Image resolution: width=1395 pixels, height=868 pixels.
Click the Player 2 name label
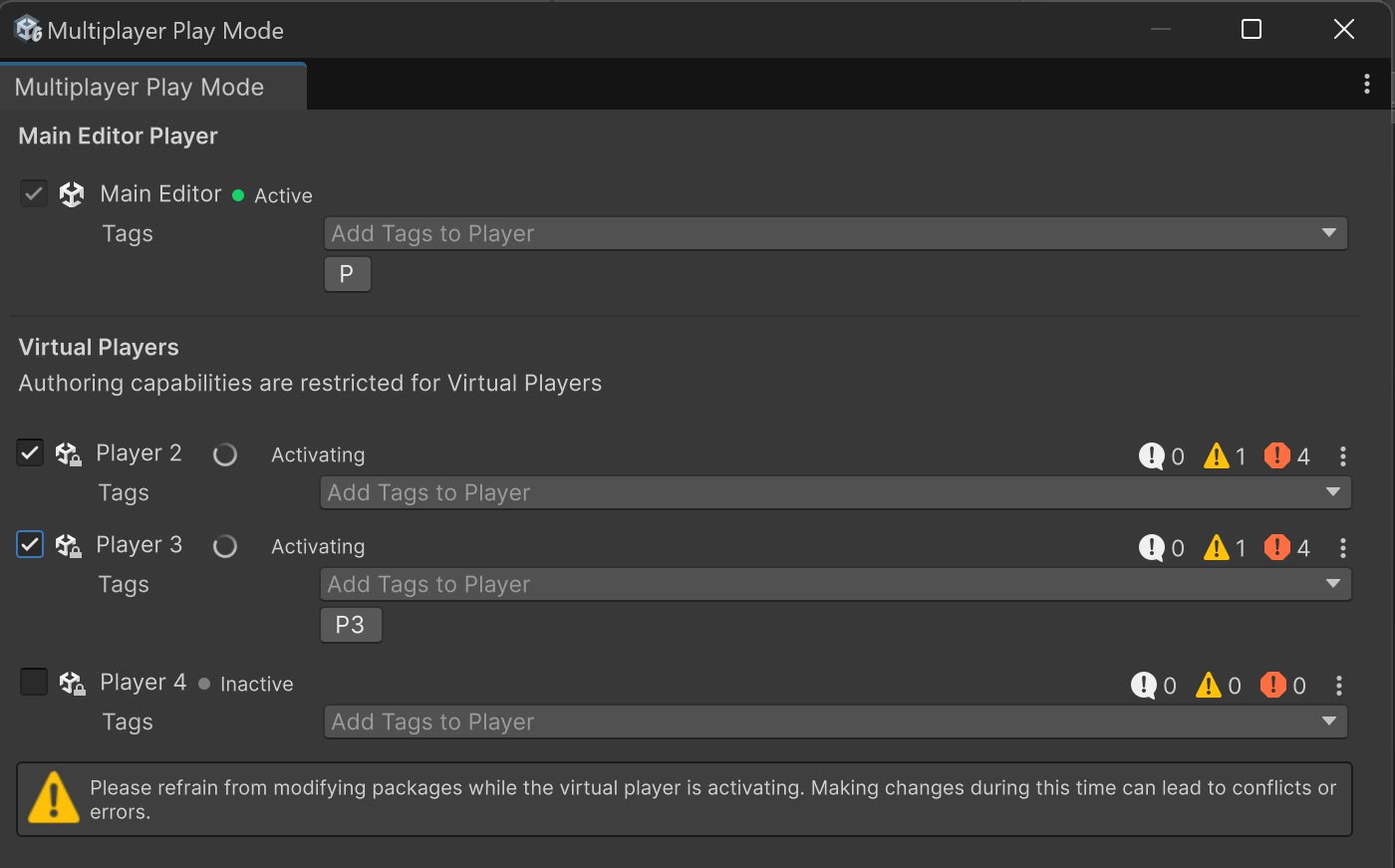coord(139,453)
